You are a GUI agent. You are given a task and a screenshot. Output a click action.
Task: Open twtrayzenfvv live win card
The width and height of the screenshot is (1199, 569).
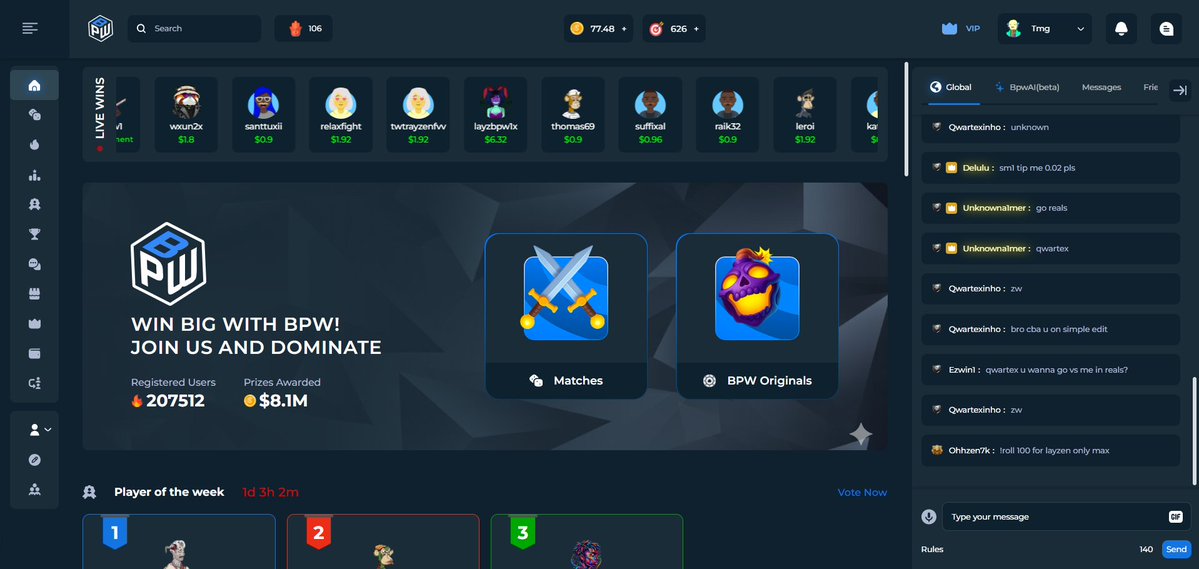418,114
